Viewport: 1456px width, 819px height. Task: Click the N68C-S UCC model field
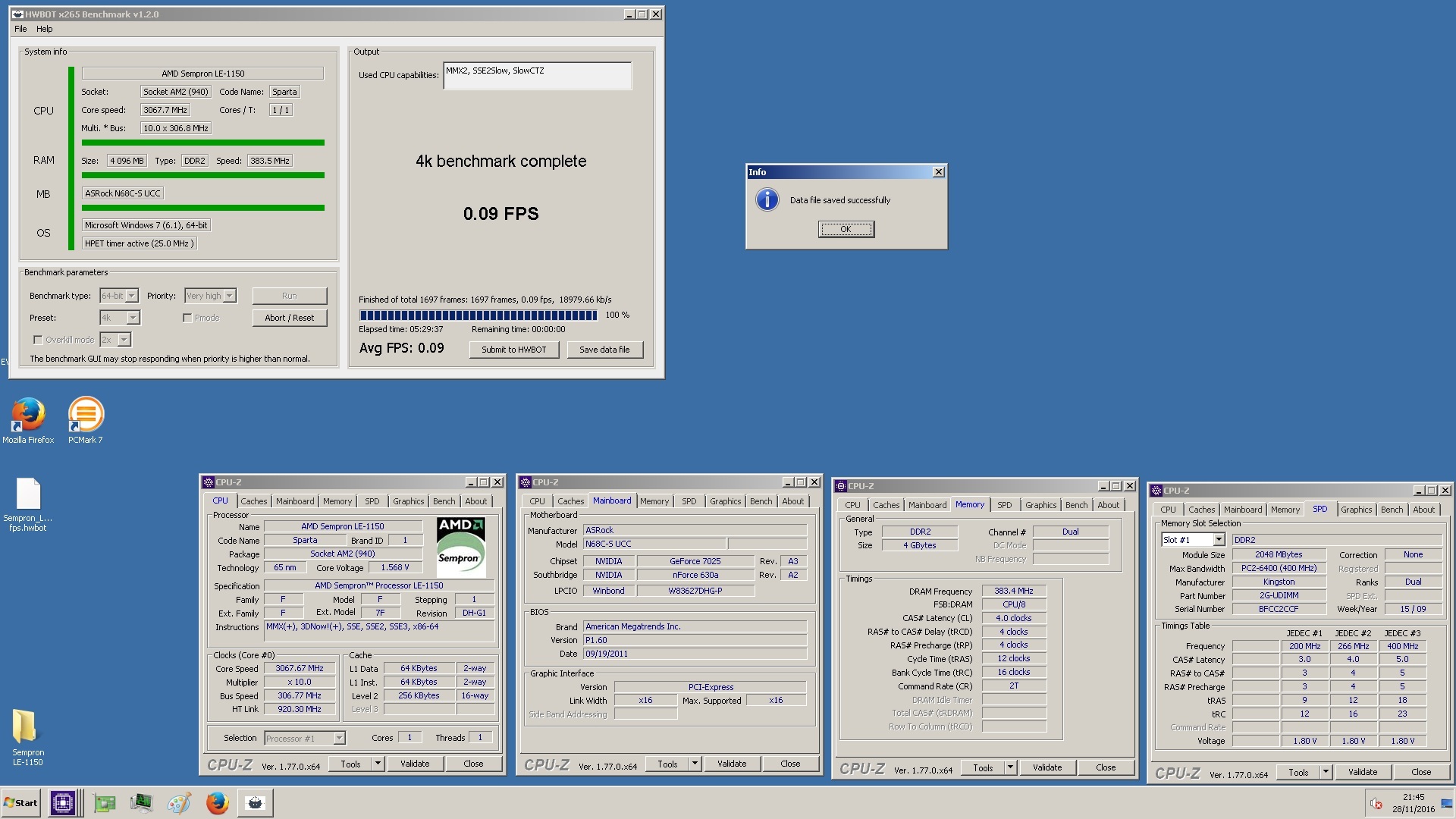click(x=654, y=544)
